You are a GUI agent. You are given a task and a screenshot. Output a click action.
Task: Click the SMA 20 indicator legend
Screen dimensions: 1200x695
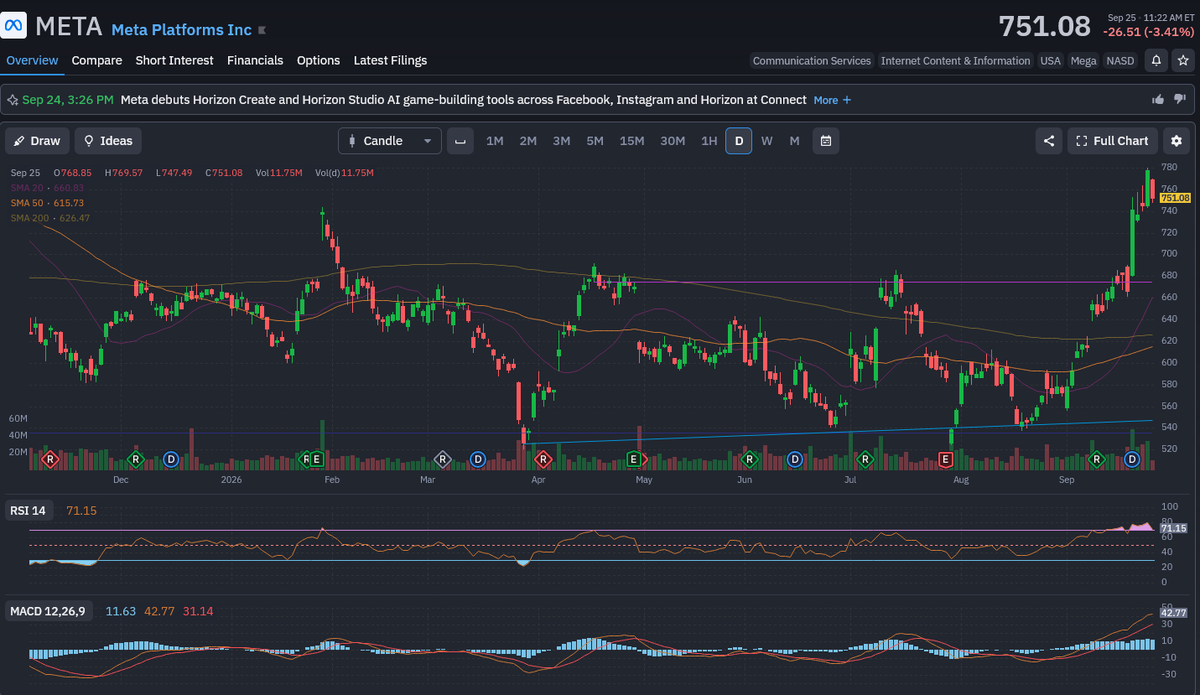click(x=48, y=188)
